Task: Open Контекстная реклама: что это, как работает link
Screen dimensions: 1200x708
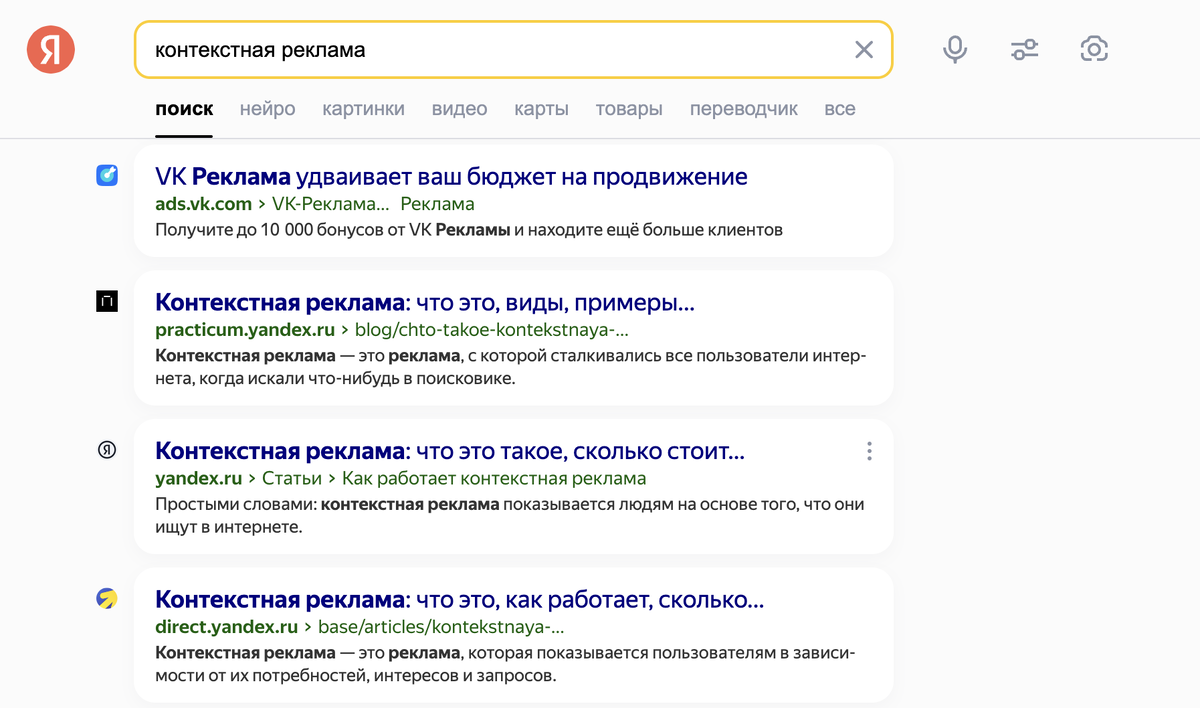Action: (x=460, y=600)
